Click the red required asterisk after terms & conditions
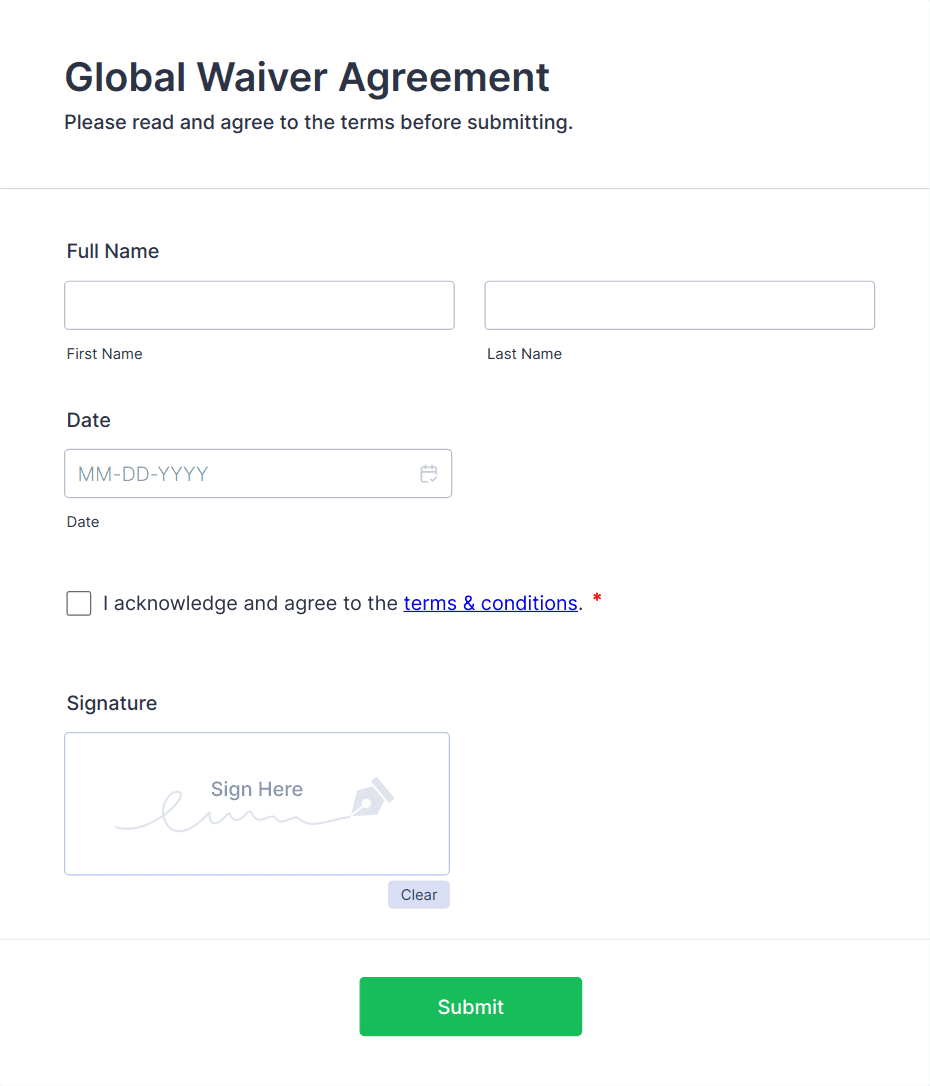This screenshot has width=930, height=1086. tap(596, 598)
